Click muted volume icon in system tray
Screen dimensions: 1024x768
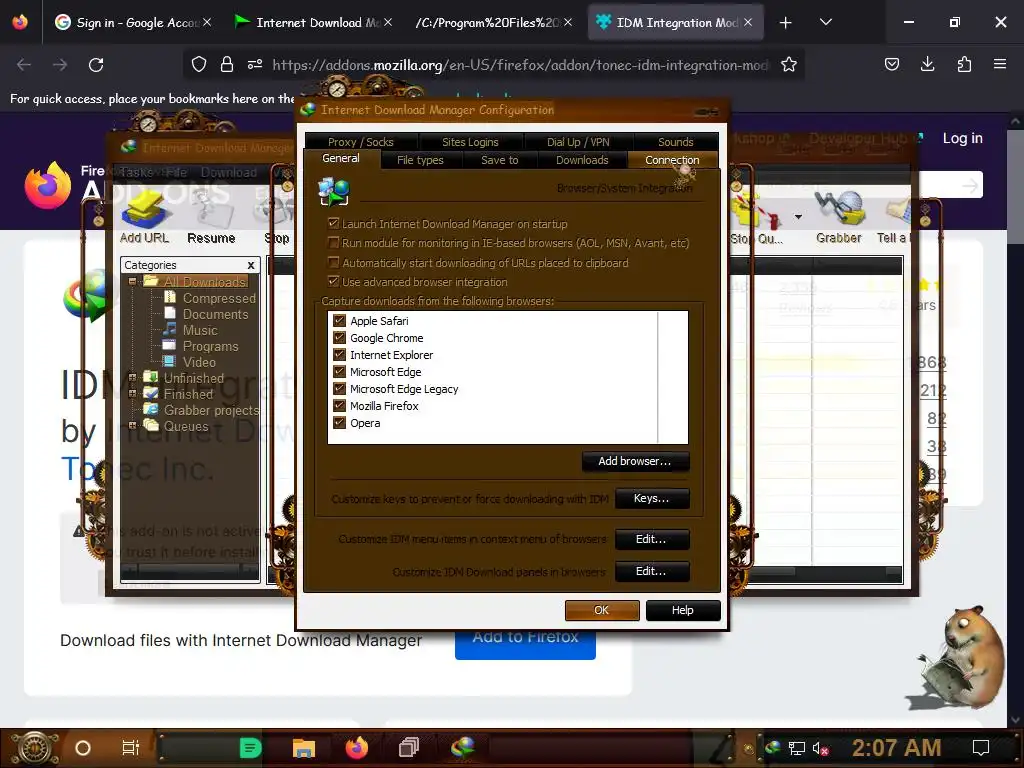[x=821, y=748]
